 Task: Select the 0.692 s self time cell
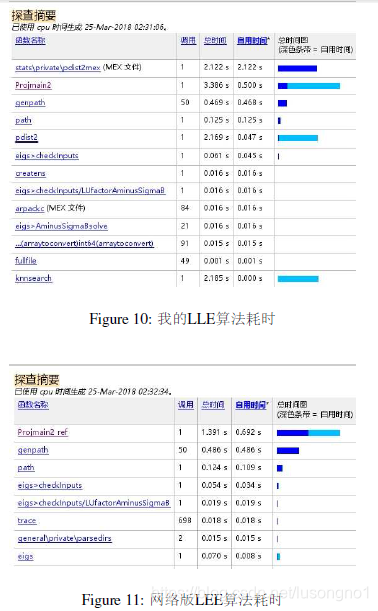248,432
